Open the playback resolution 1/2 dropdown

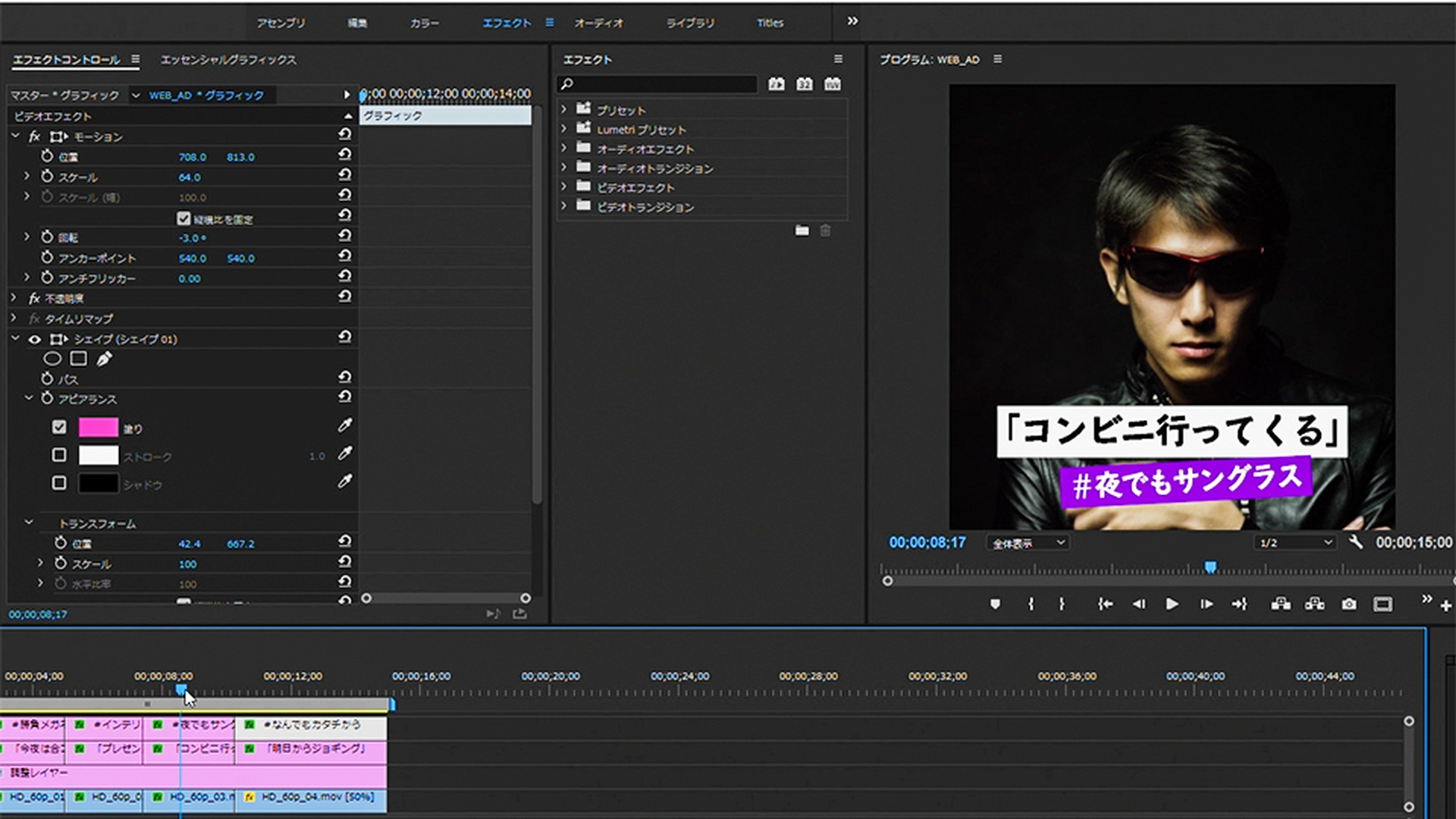pyautogui.click(x=1295, y=543)
